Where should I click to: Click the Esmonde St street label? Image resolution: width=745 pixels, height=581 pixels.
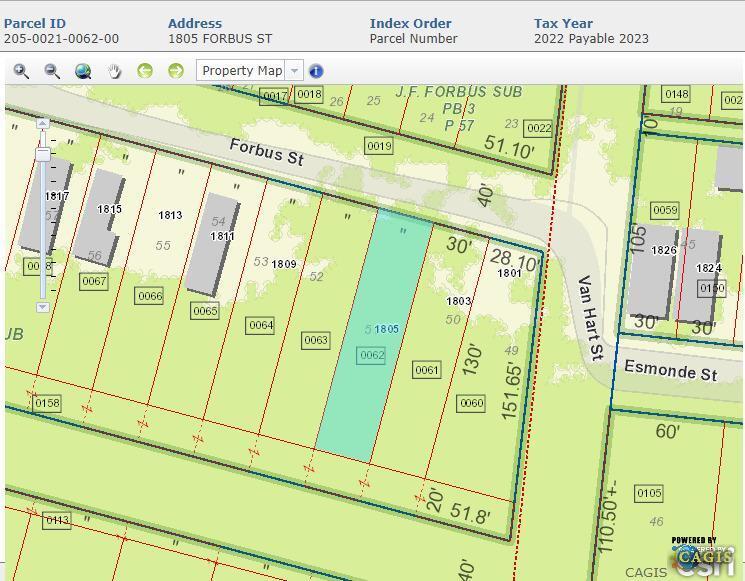click(670, 370)
